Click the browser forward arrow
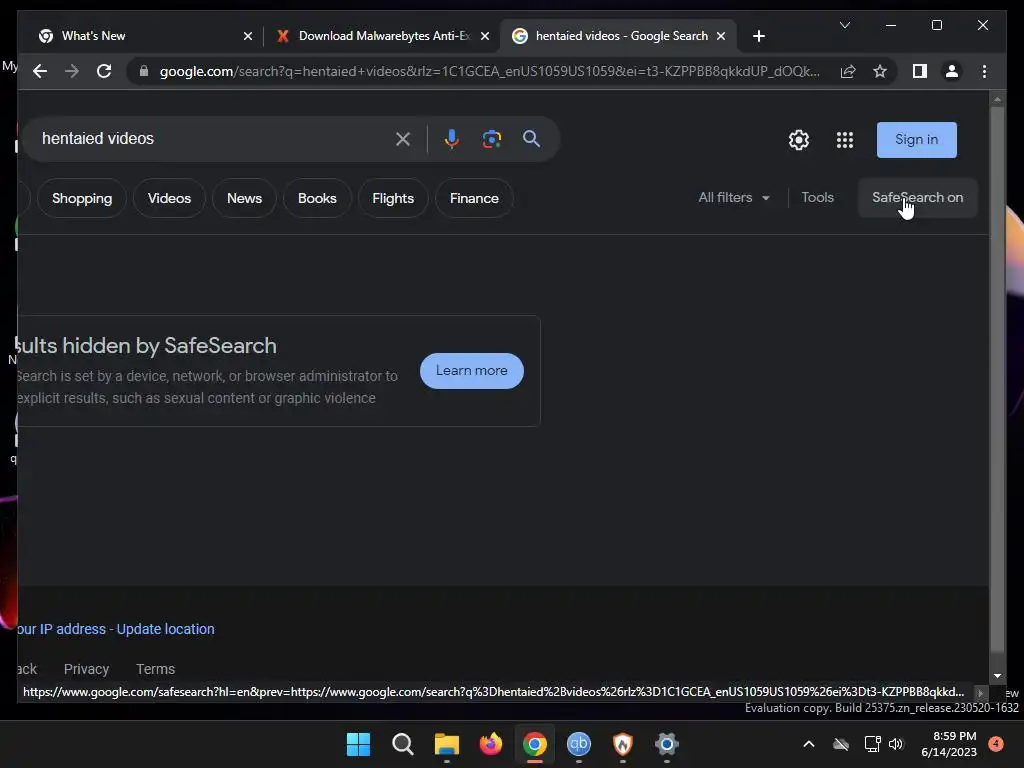Image resolution: width=1024 pixels, height=768 pixels. coord(72,71)
